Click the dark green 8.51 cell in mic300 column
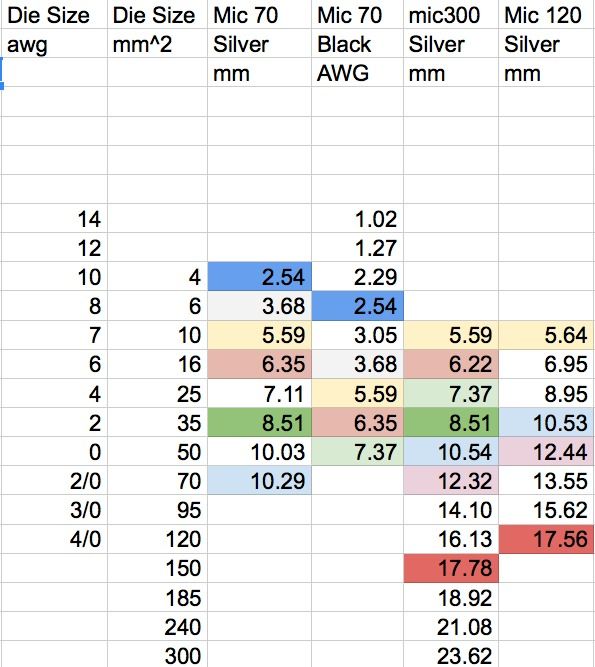This screenshot has height=667, width=595. 451,422
